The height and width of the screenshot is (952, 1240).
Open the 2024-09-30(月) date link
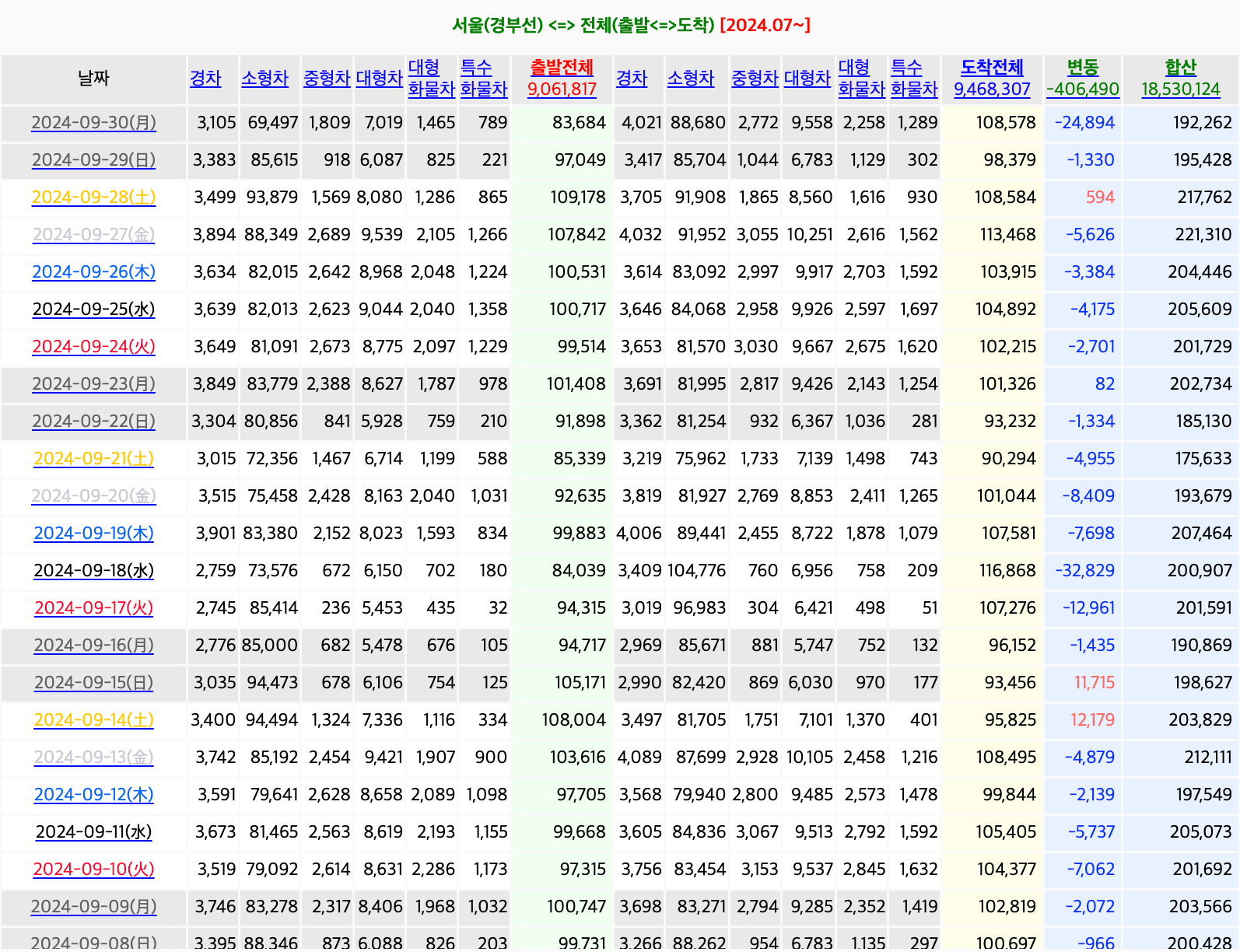click(x=93, y=123)
